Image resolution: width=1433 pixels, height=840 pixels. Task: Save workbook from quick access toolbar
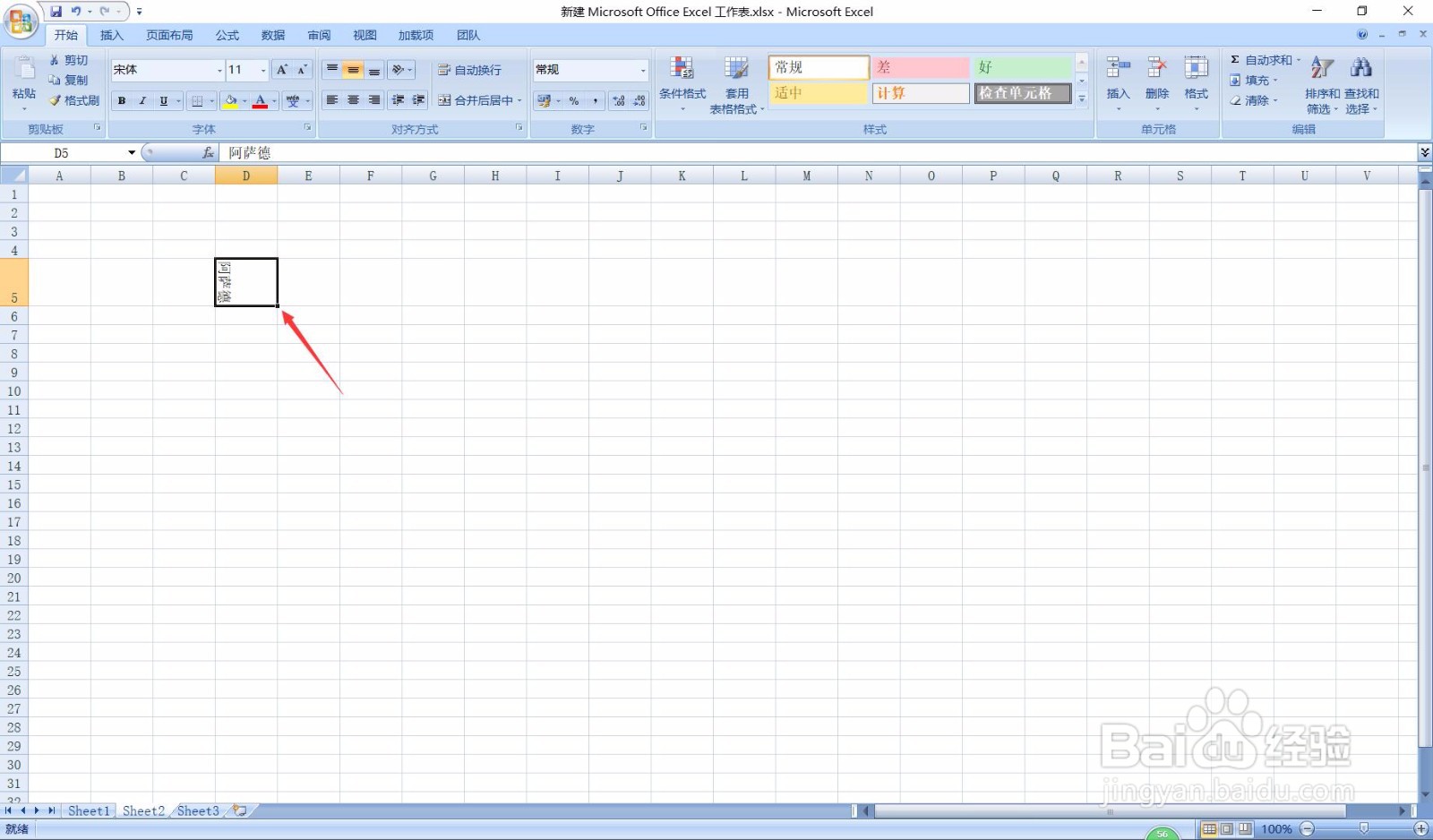(56, 12)
